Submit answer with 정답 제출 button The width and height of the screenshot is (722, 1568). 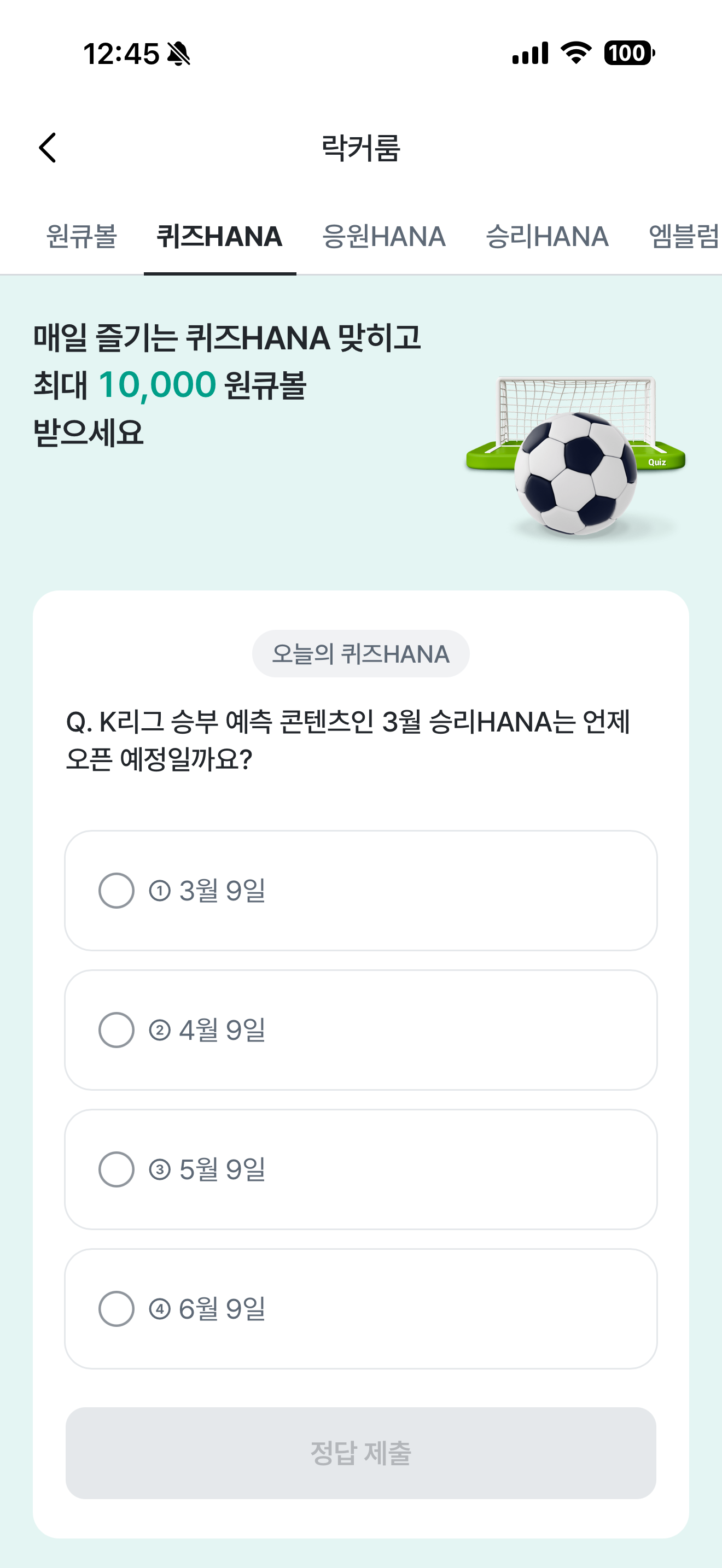[361, 1453]
